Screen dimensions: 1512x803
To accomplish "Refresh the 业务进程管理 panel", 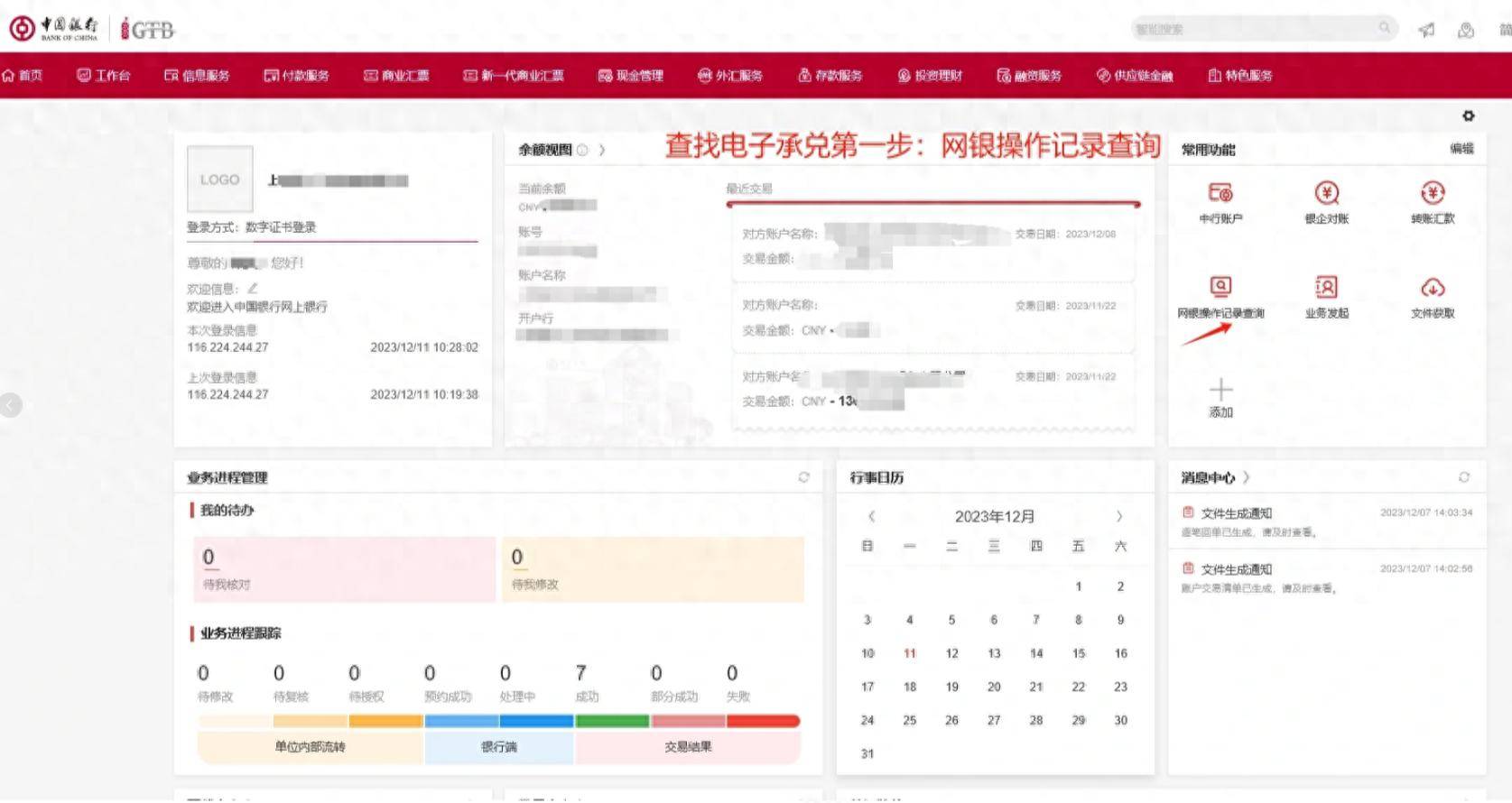I will point(803,477).
